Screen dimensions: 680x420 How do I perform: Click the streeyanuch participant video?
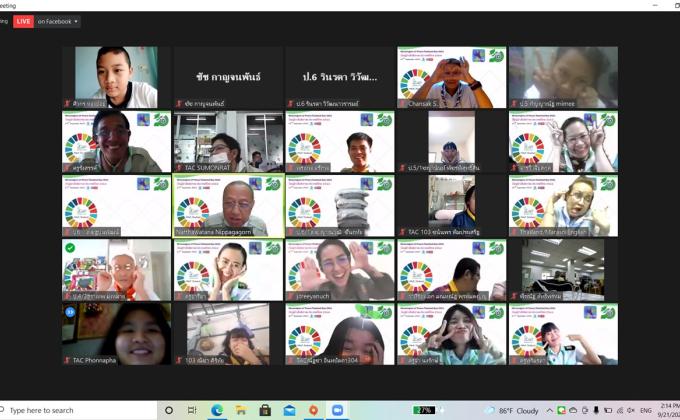(x=339, y=269)
